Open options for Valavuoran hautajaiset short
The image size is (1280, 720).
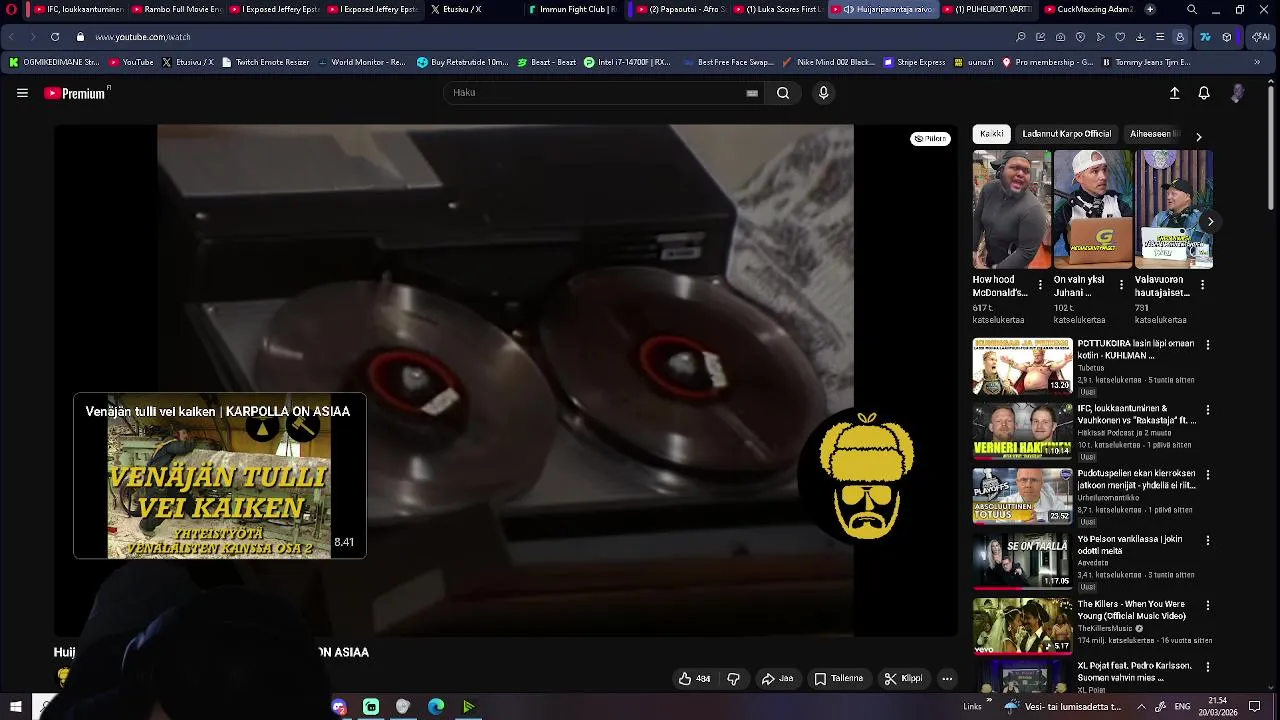(1202, 285)
